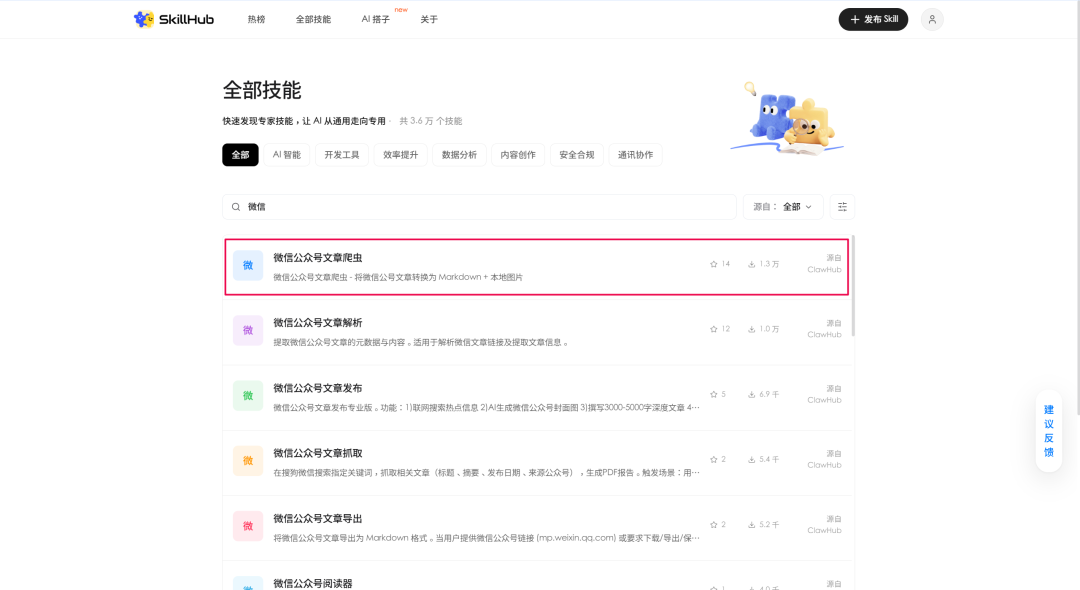This screenshot has width=1080, height=590.
Task: Select the 通讯协作 category tab
Action: [635, 155]
